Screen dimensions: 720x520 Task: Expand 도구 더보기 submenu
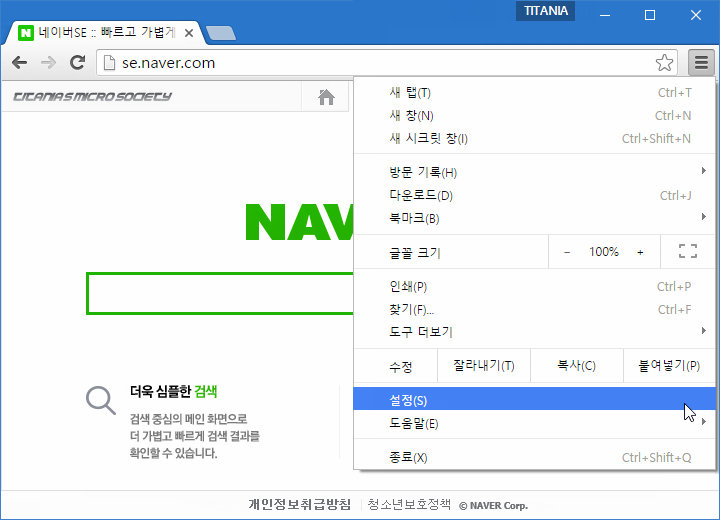point(535,332)
